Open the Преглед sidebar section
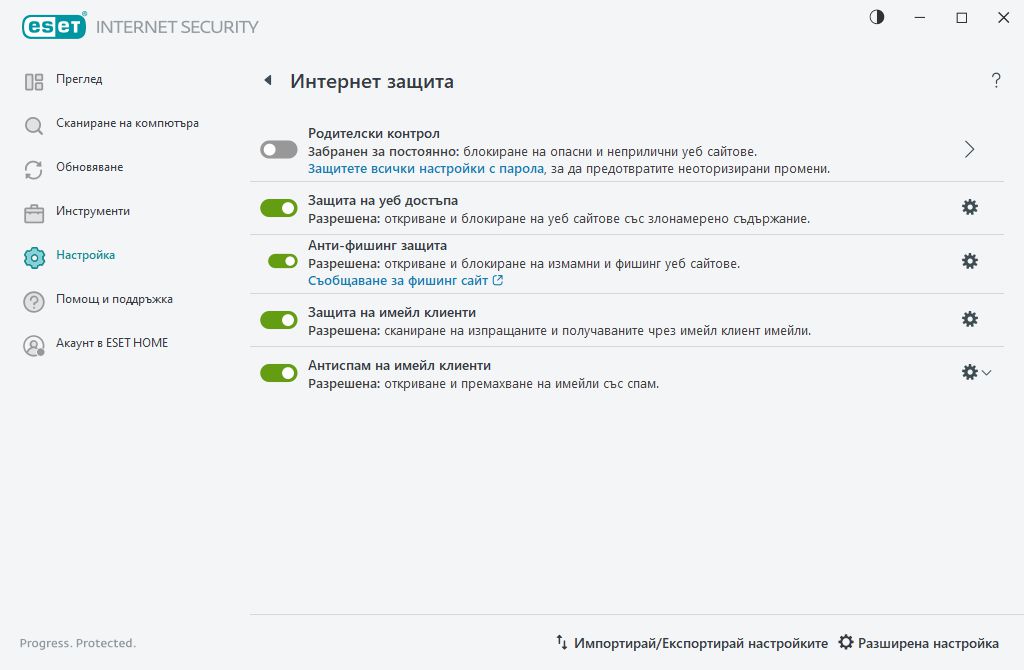1024x670 pixels. (79, 80)
